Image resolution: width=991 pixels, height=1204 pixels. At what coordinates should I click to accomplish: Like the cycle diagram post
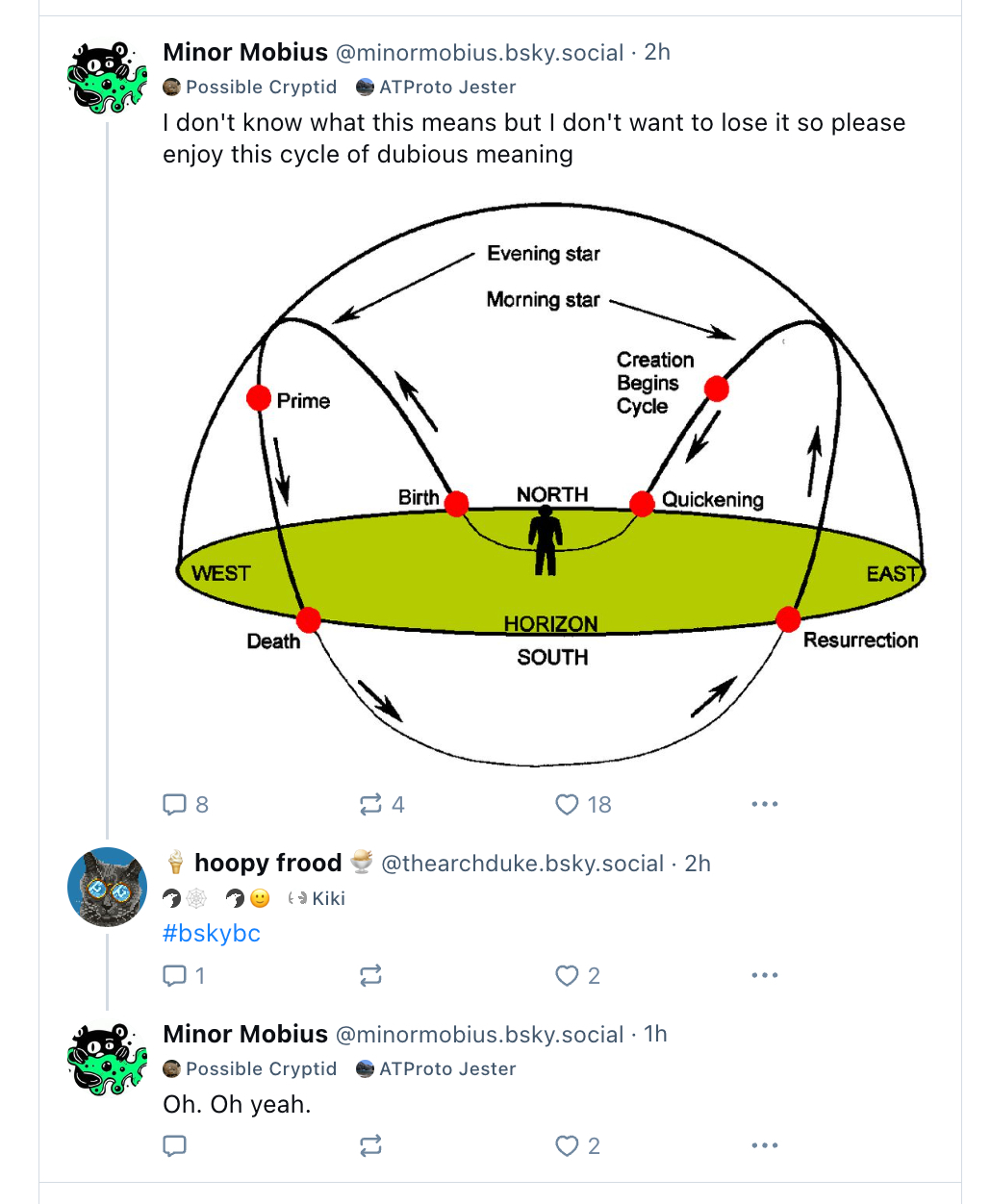[x=568, y=804]
